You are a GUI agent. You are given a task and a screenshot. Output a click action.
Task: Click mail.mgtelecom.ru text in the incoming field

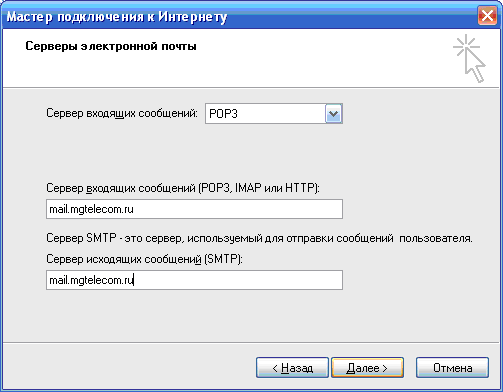pyautogui.click(x=91, y=209)
